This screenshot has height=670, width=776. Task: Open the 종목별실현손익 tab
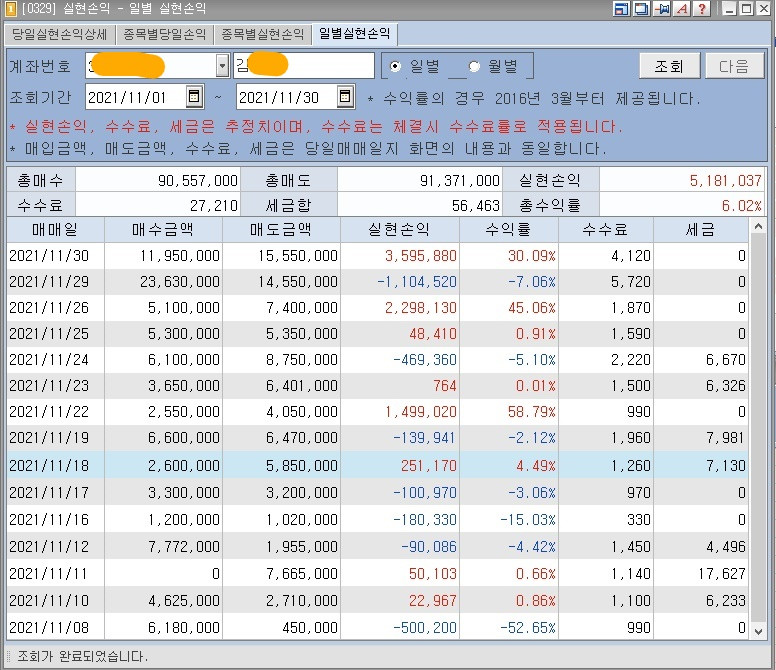point(262,34)
